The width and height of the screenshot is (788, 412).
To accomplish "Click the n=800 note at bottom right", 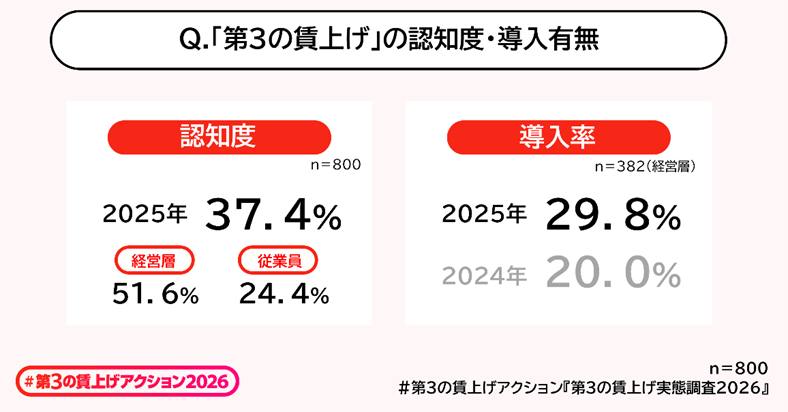I will pyautogui.click(x=739, y=365).
